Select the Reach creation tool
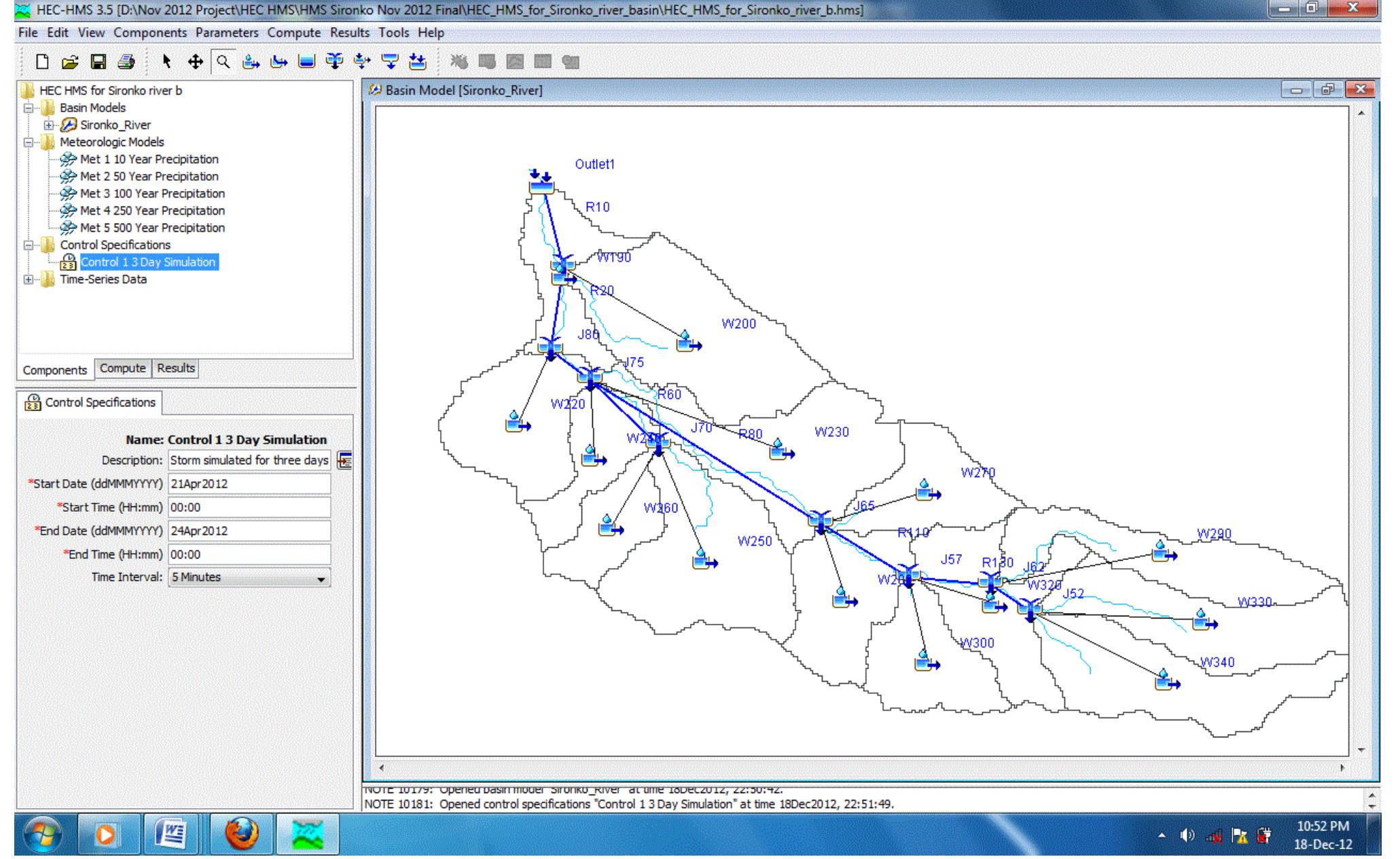 279,62
